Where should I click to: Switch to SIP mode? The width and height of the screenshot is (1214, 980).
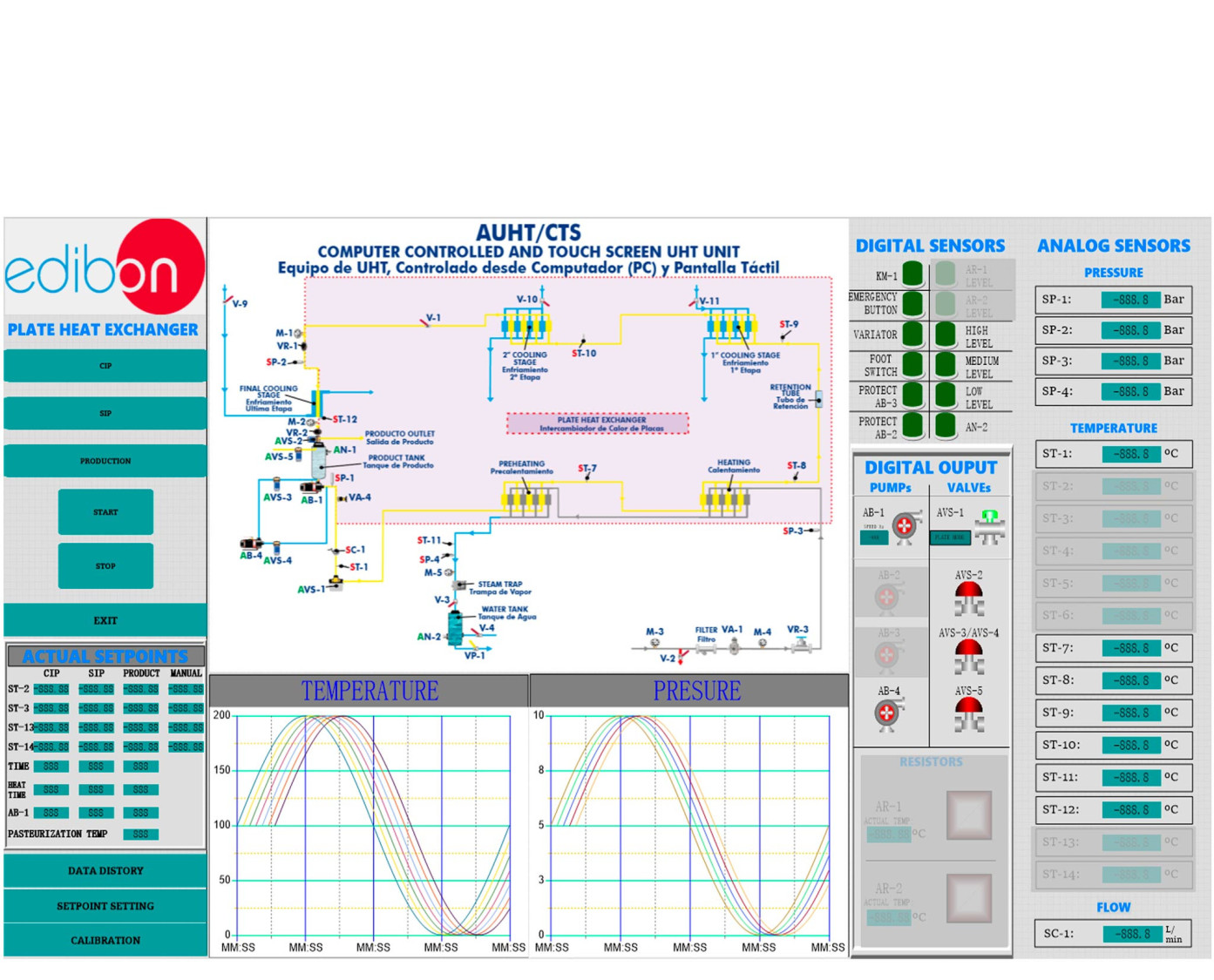pos(105,414)
